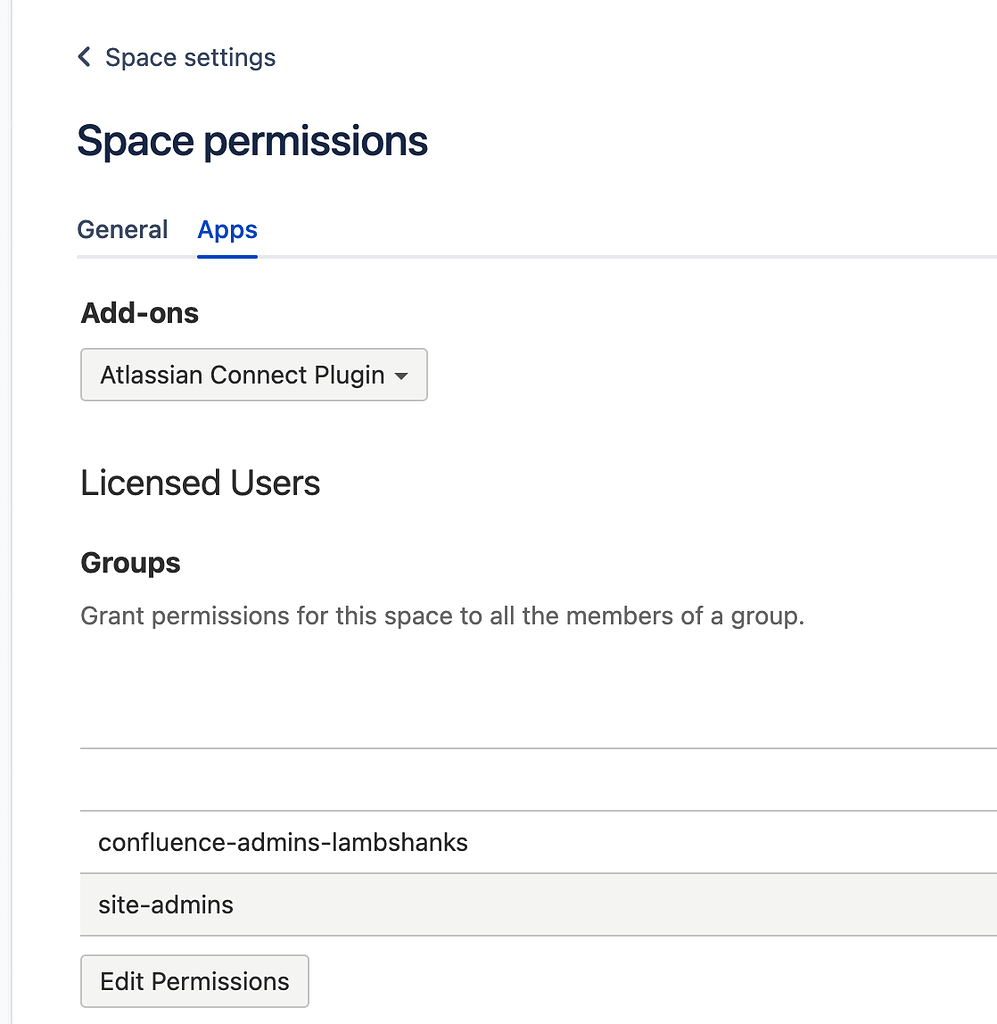This screenshot has width=997, height=1024.
Task: Click the caret arrow in Add-ons selector
Action: click(x=401, y=377)
